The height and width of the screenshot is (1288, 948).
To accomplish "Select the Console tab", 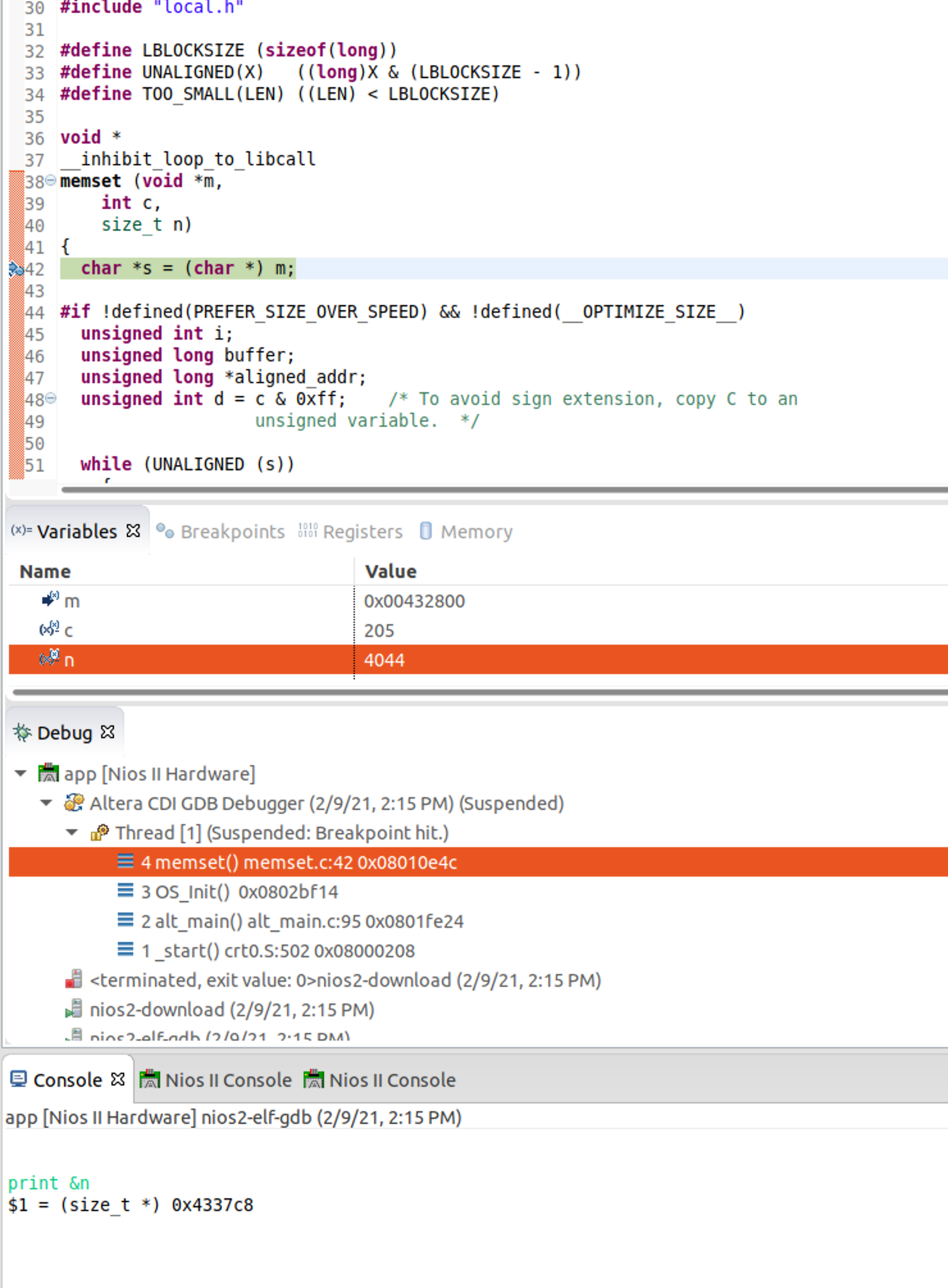I will click(x=67, y=1080).
